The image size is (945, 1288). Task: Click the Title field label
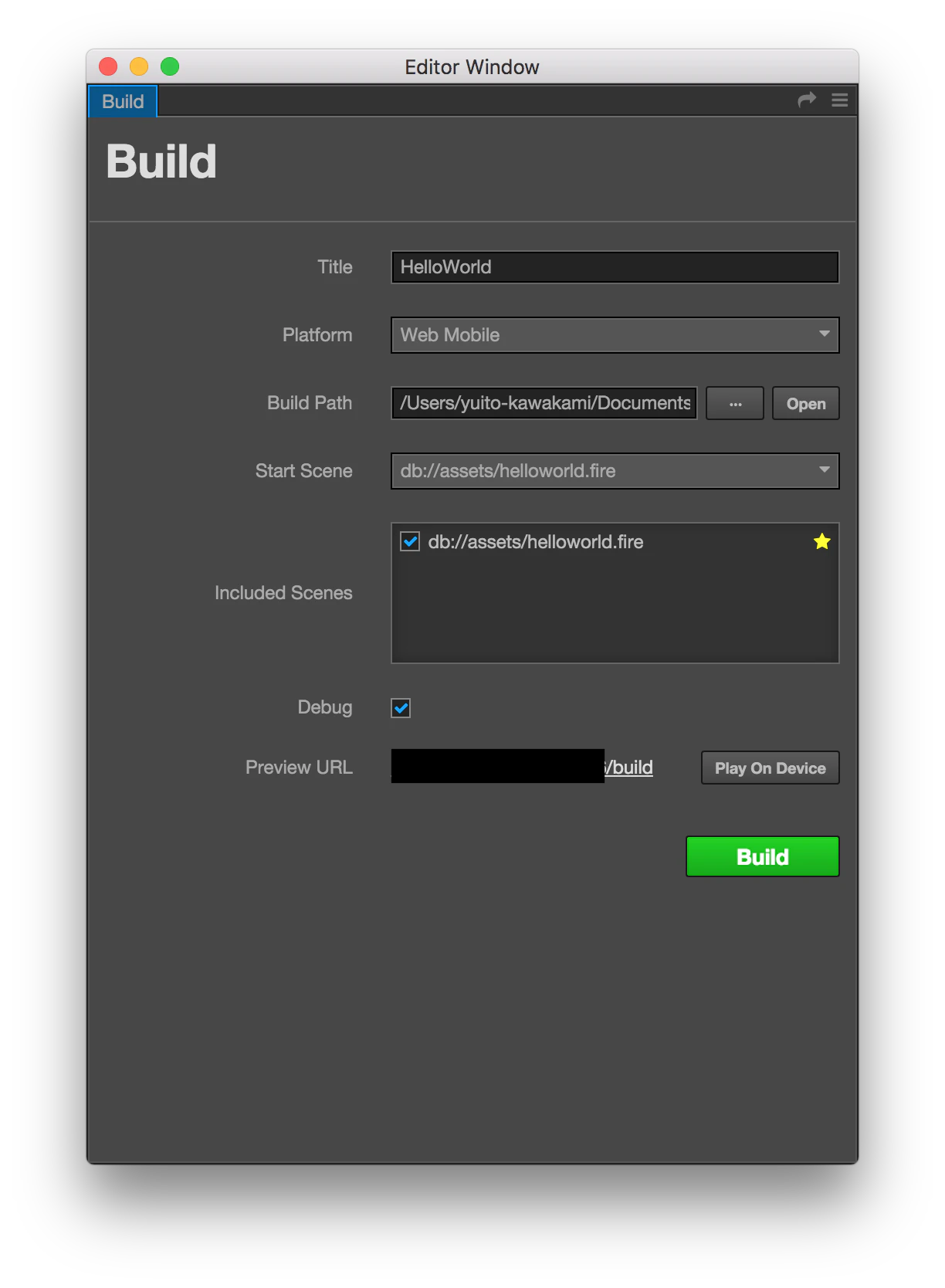click(x=335, y=267)
